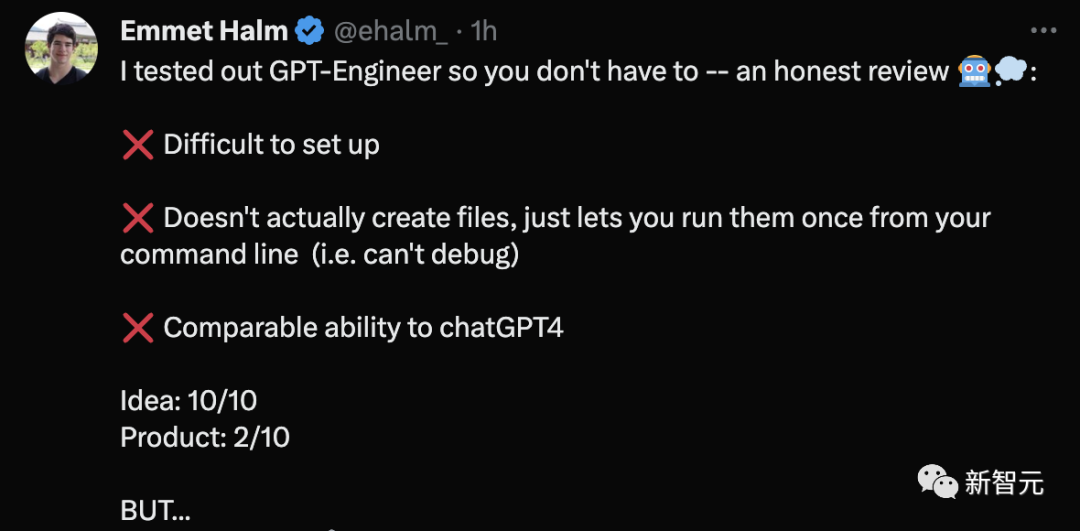This screenshot has height=531, width=1080.
Task: Click the red X beside Comparable ability
Action: (x=138, y=329)
